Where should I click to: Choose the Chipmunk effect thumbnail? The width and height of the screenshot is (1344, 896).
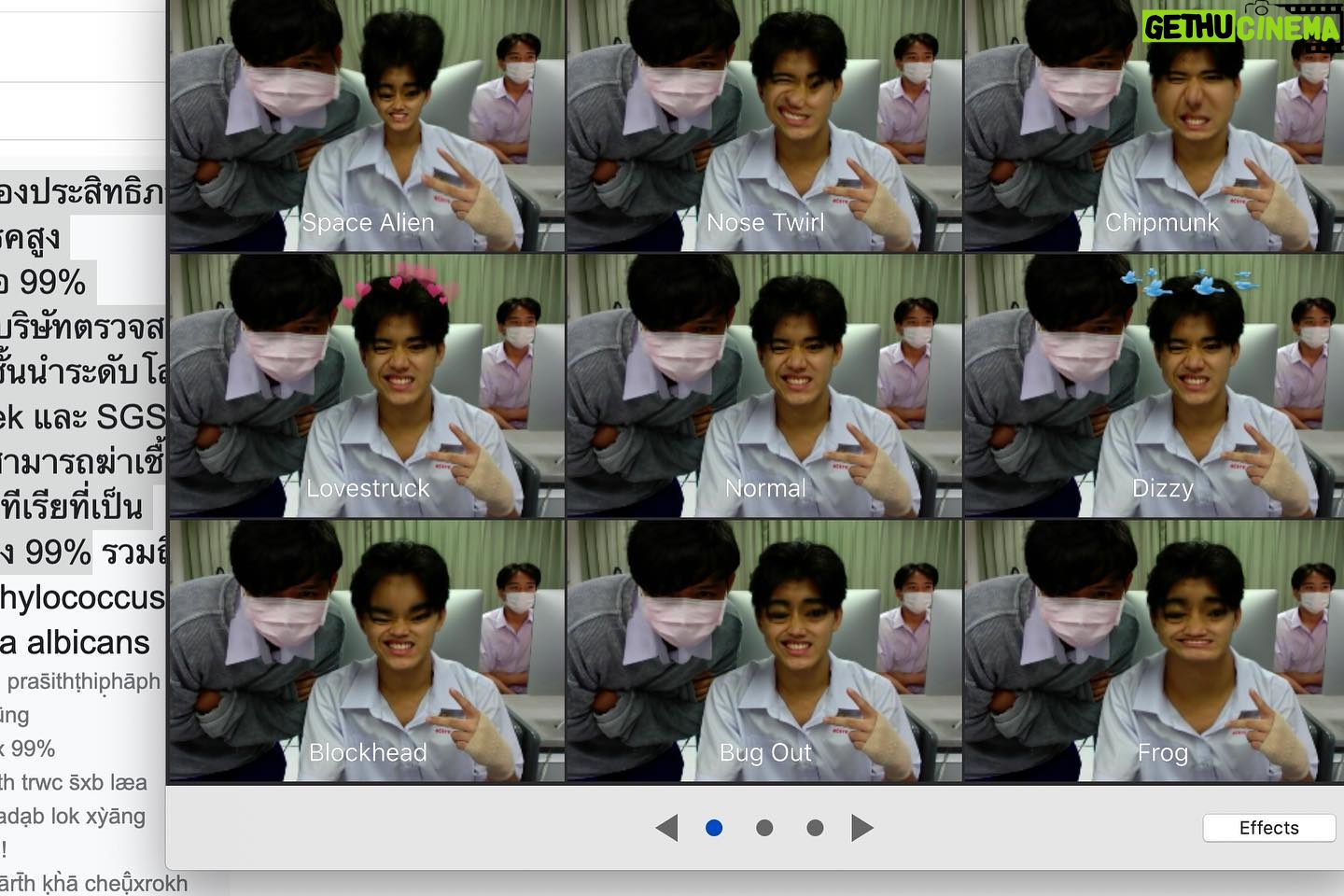pyautogui.click(x=1155, y=125)
